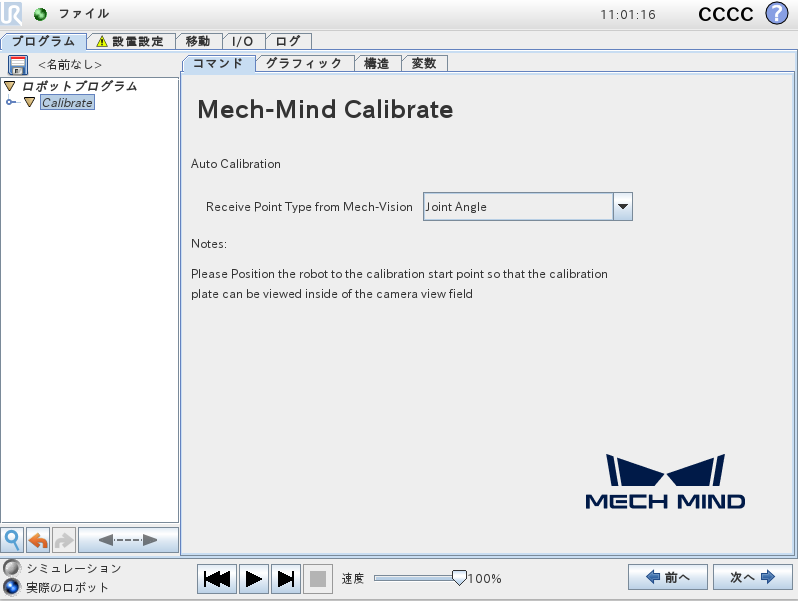Screen dimensions: 798x601
Task: Click the magnifier search icon
Action: pyautogui.click(x=12, y=540)
